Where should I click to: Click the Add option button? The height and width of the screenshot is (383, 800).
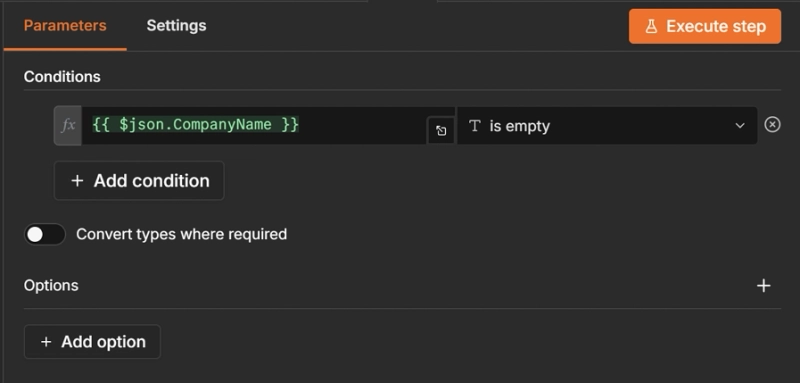pos(92,342)
